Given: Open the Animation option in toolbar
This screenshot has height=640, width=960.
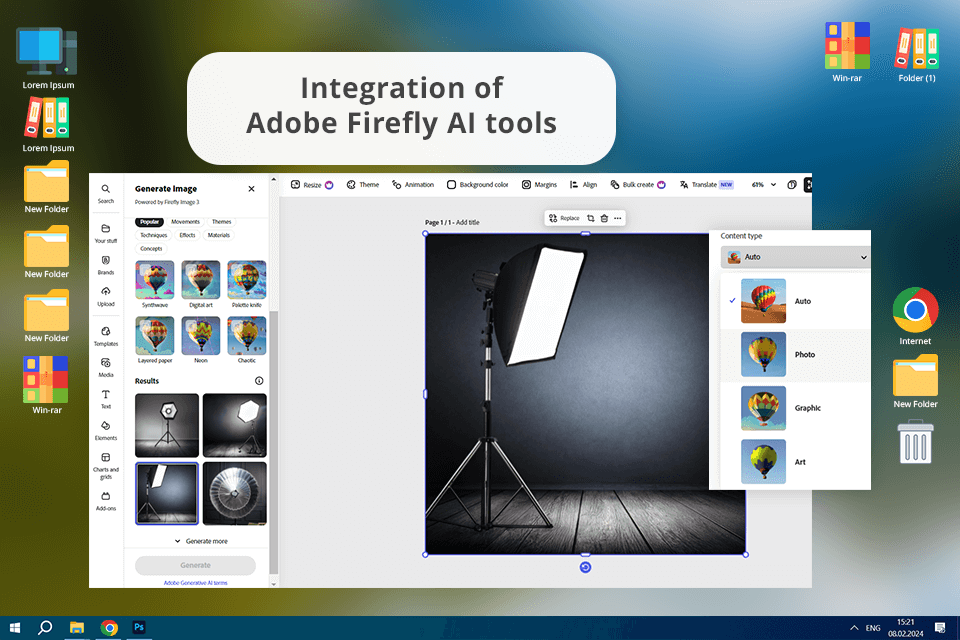Looking at the screenshot, I should click(413, 184).
